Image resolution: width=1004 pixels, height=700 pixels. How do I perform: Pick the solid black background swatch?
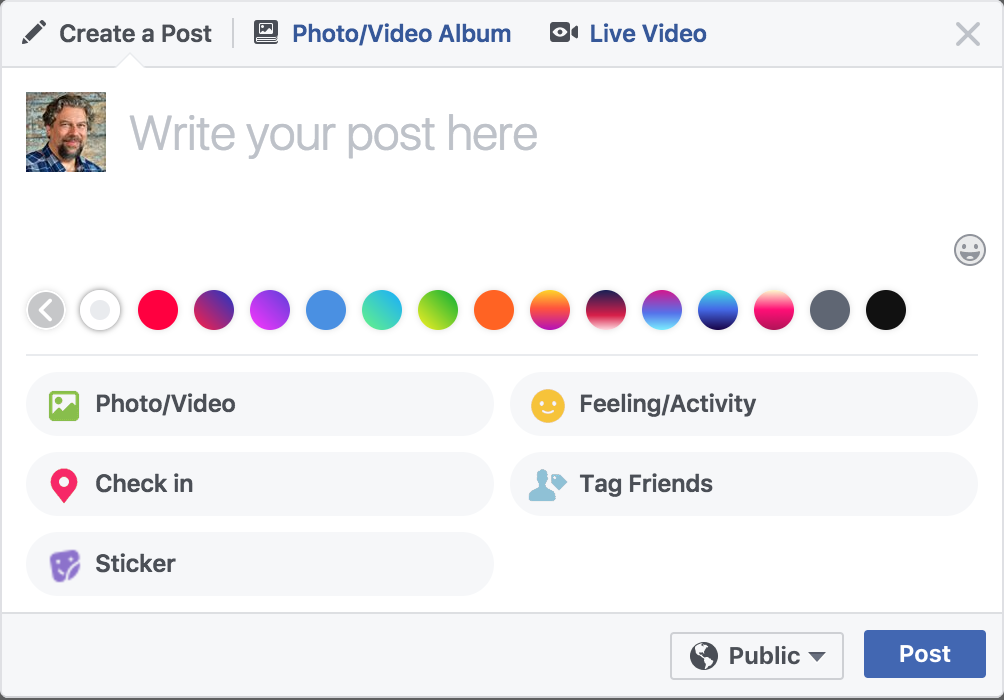(x=886, y=310)
